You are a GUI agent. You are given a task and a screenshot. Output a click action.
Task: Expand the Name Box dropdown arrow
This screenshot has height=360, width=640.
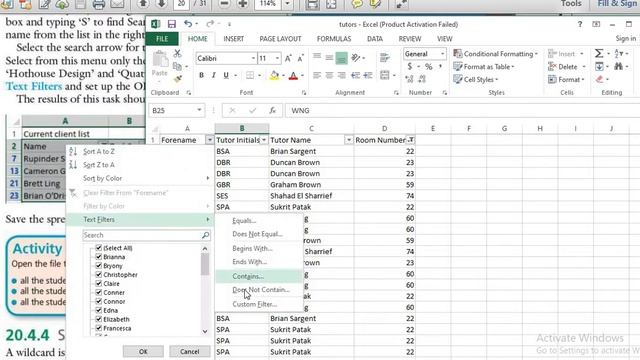(199, 110)
